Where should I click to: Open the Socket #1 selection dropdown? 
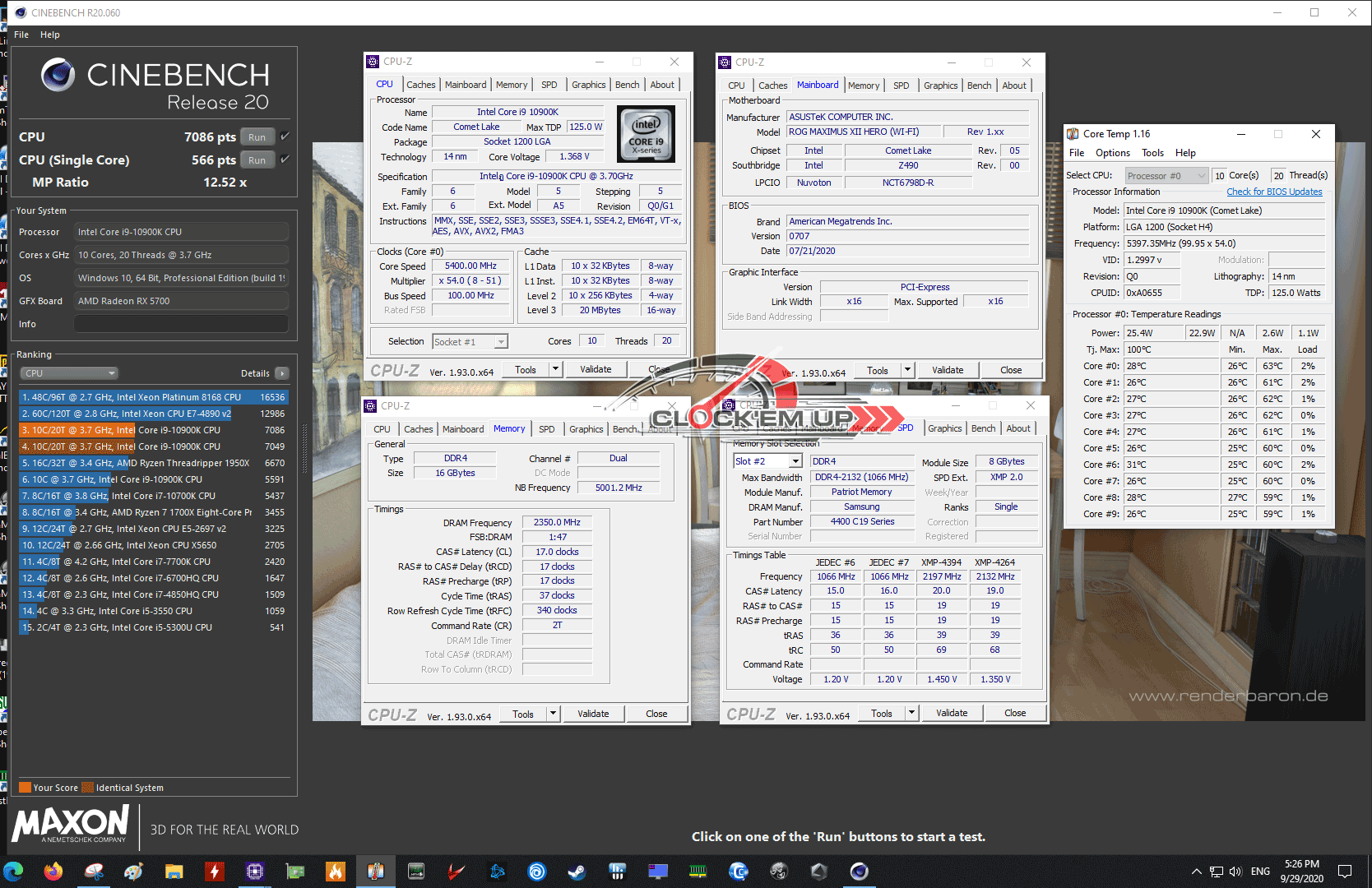[x=501, y=342]
